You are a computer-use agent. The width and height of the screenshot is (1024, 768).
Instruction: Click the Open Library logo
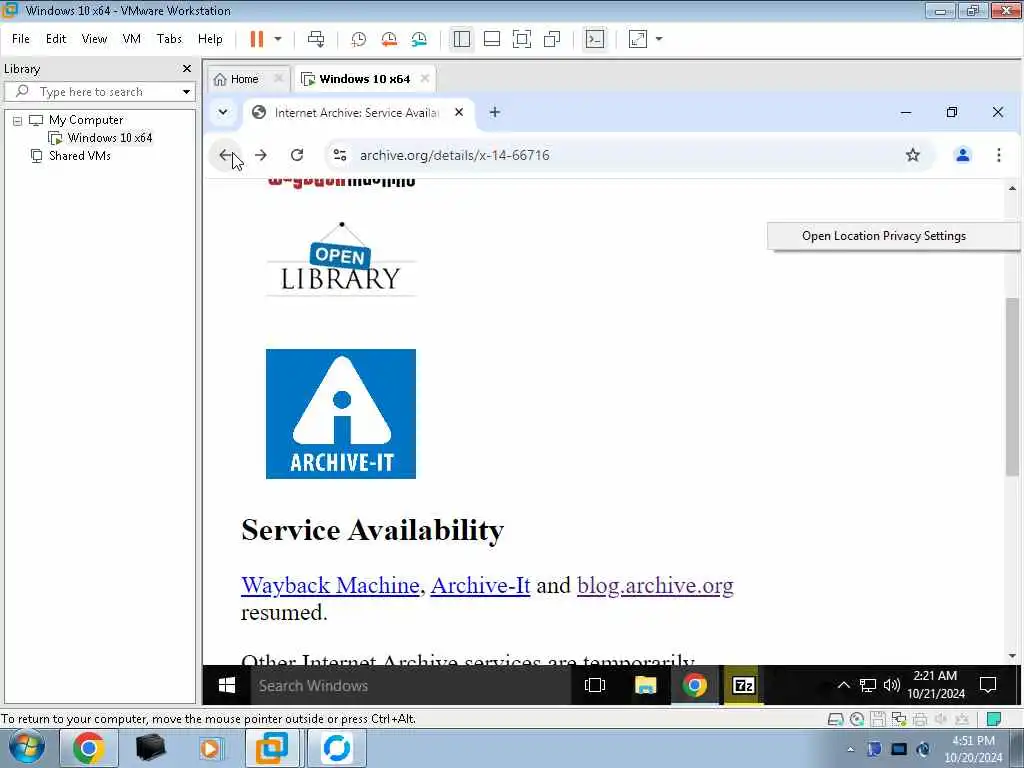(341, 259)
